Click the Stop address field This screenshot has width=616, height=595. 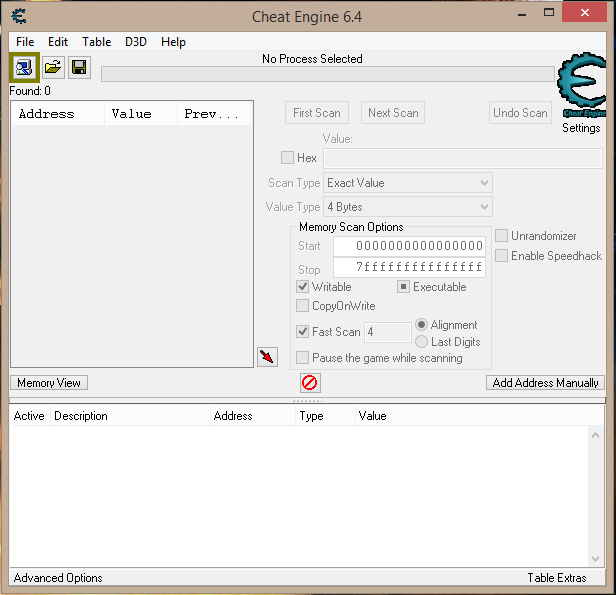coord(409,267)
